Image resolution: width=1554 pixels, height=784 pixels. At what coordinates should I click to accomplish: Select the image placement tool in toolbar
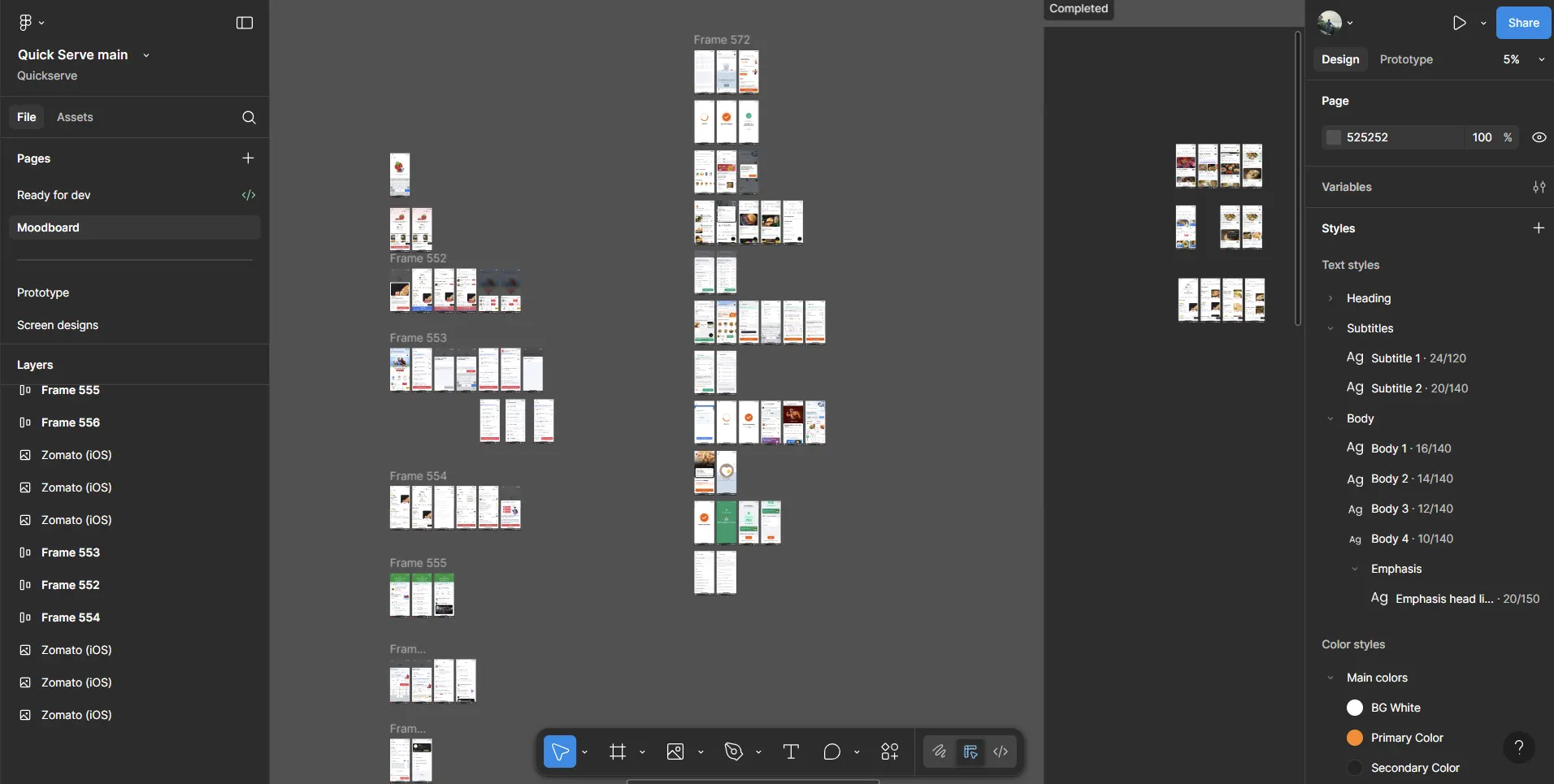coord(675,752)
